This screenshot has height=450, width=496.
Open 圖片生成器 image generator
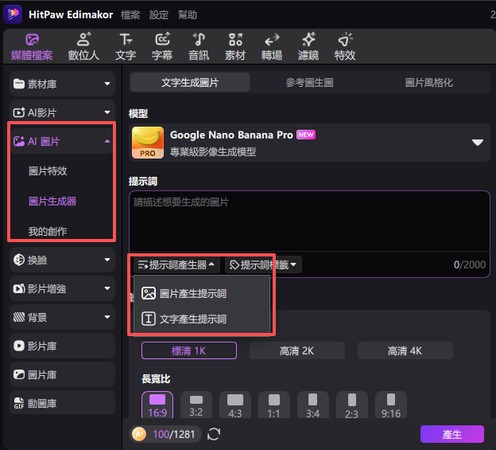[x=52, y=201]
